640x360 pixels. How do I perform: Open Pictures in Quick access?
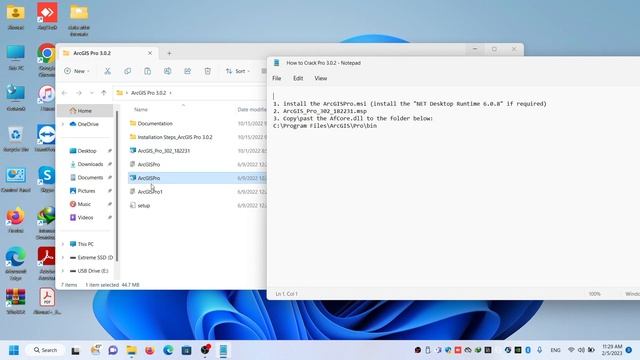click(x=86, y=191)
